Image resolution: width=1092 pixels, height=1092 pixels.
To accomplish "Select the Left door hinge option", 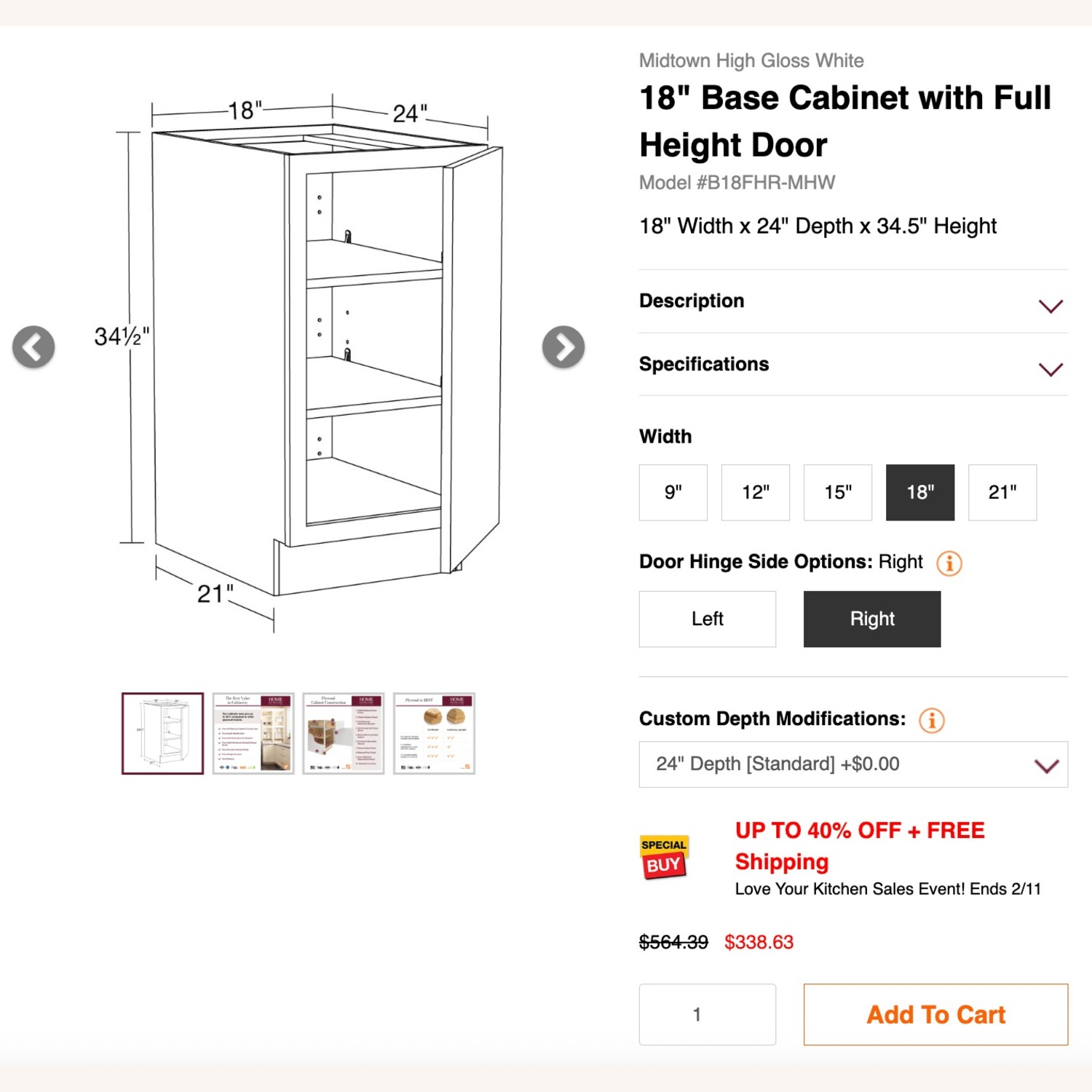I will tap(707, 619).
